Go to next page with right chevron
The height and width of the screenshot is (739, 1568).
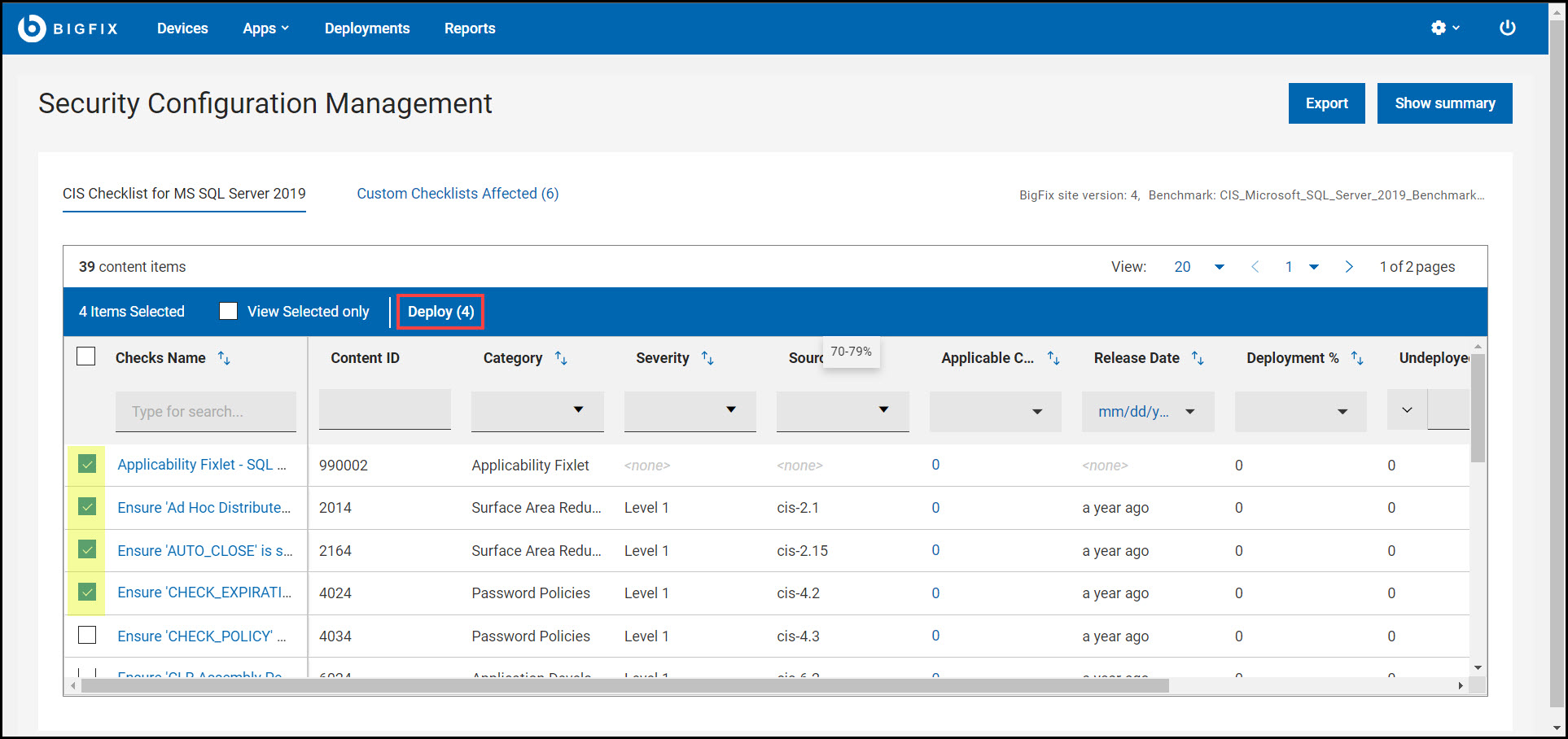[1349, 266]
